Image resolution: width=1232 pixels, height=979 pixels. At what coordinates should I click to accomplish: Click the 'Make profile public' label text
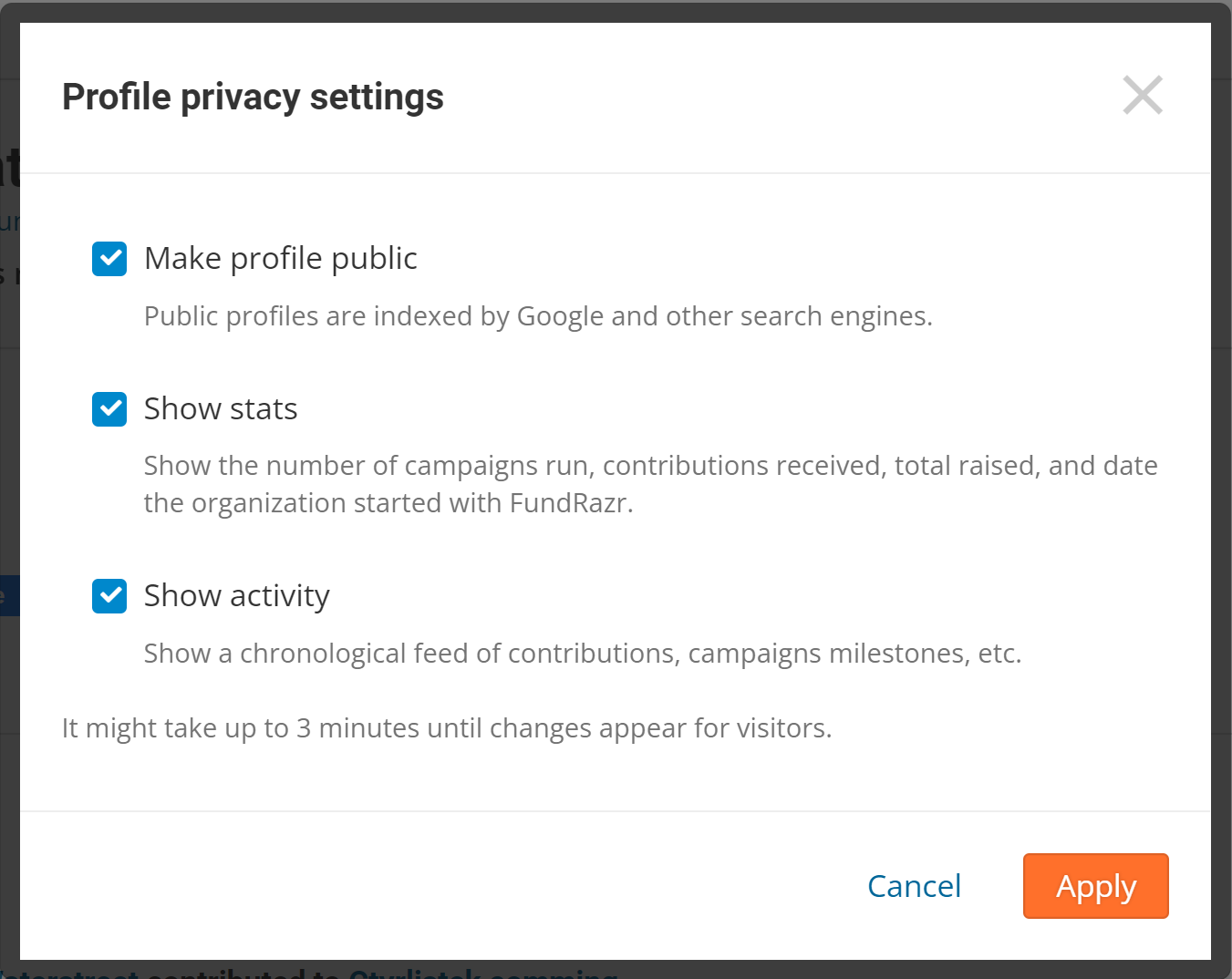coord(281,259)
